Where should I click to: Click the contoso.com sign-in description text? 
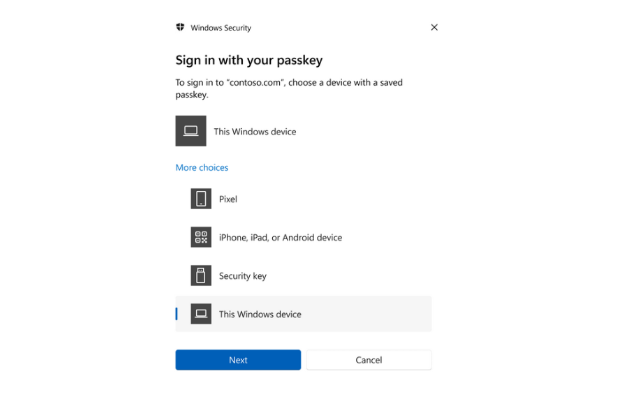tap(289, 88)
